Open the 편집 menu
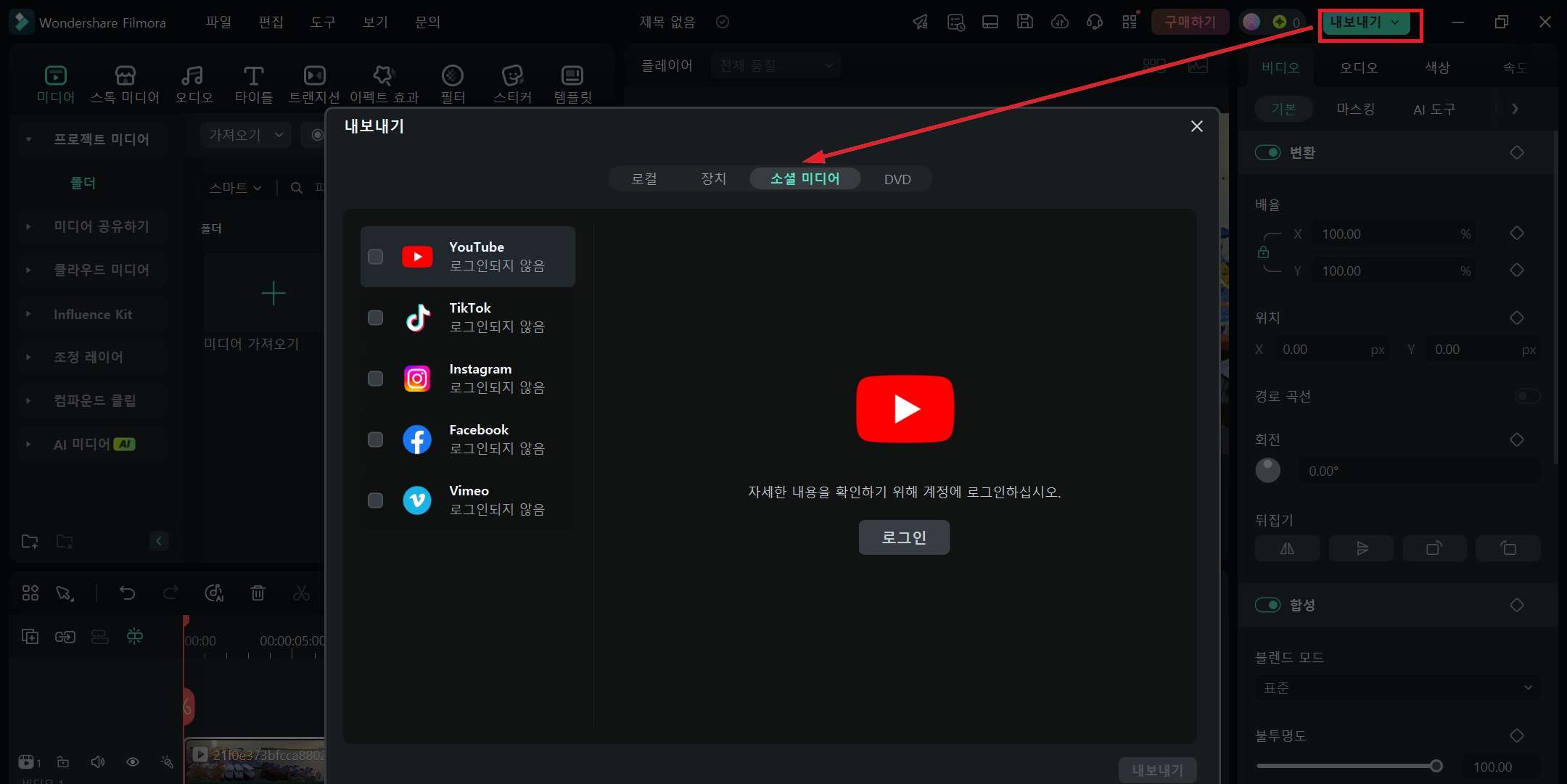 271,22
